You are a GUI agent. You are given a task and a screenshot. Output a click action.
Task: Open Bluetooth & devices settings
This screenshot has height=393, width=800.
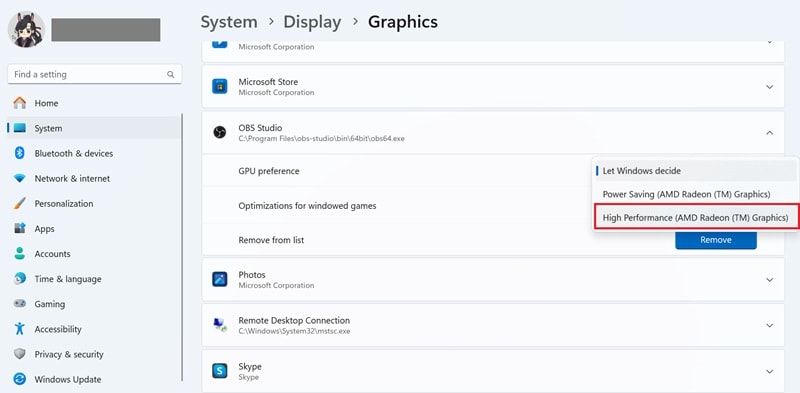(94, 153)
